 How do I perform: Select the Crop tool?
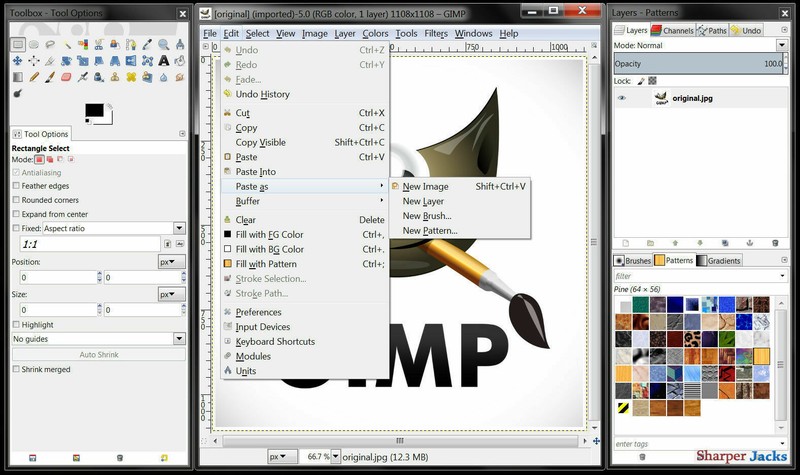(50, 61)
